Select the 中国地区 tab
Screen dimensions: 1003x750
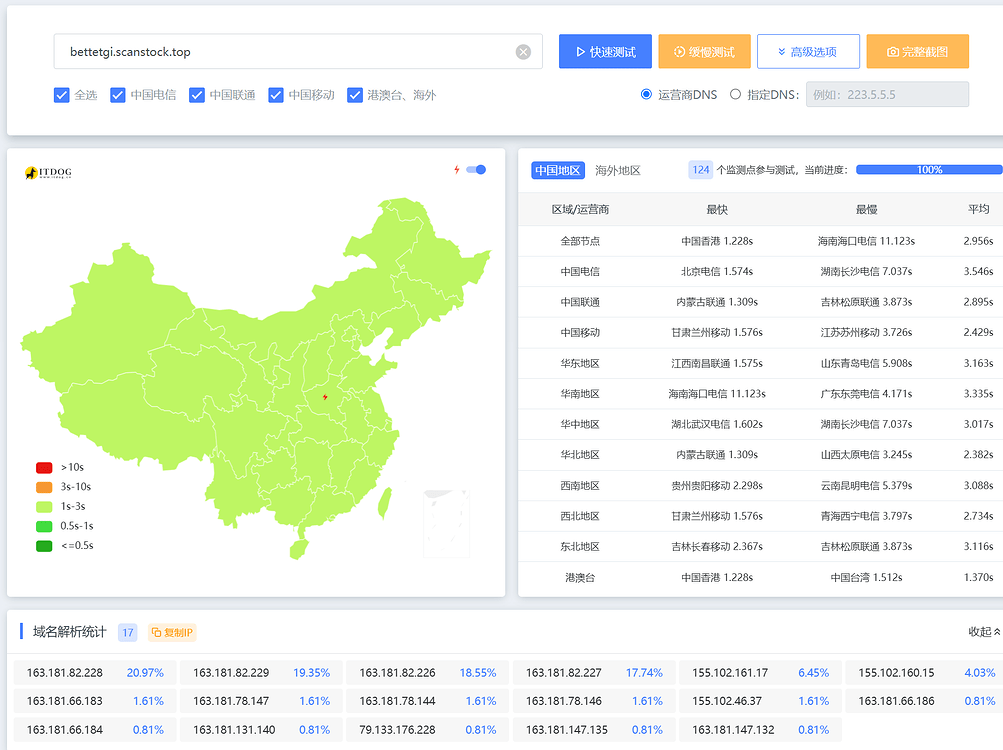click(557, 170)
